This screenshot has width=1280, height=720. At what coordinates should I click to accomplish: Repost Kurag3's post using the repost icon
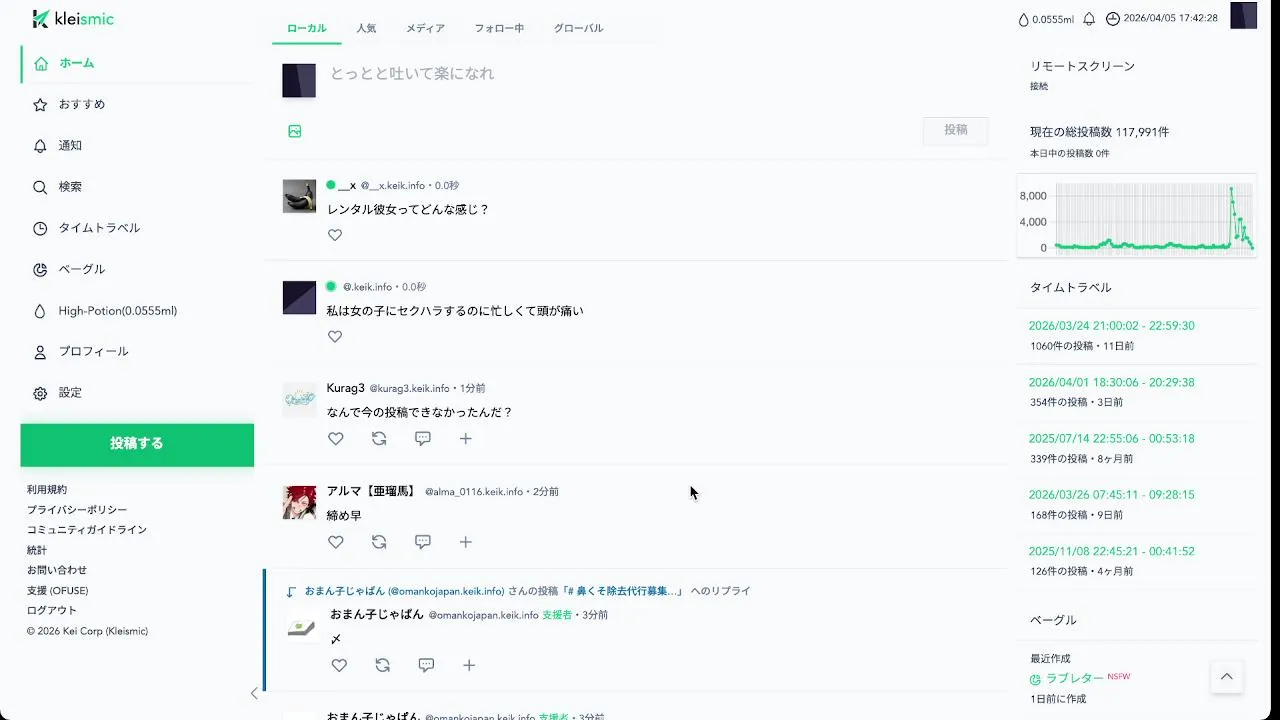379,438
